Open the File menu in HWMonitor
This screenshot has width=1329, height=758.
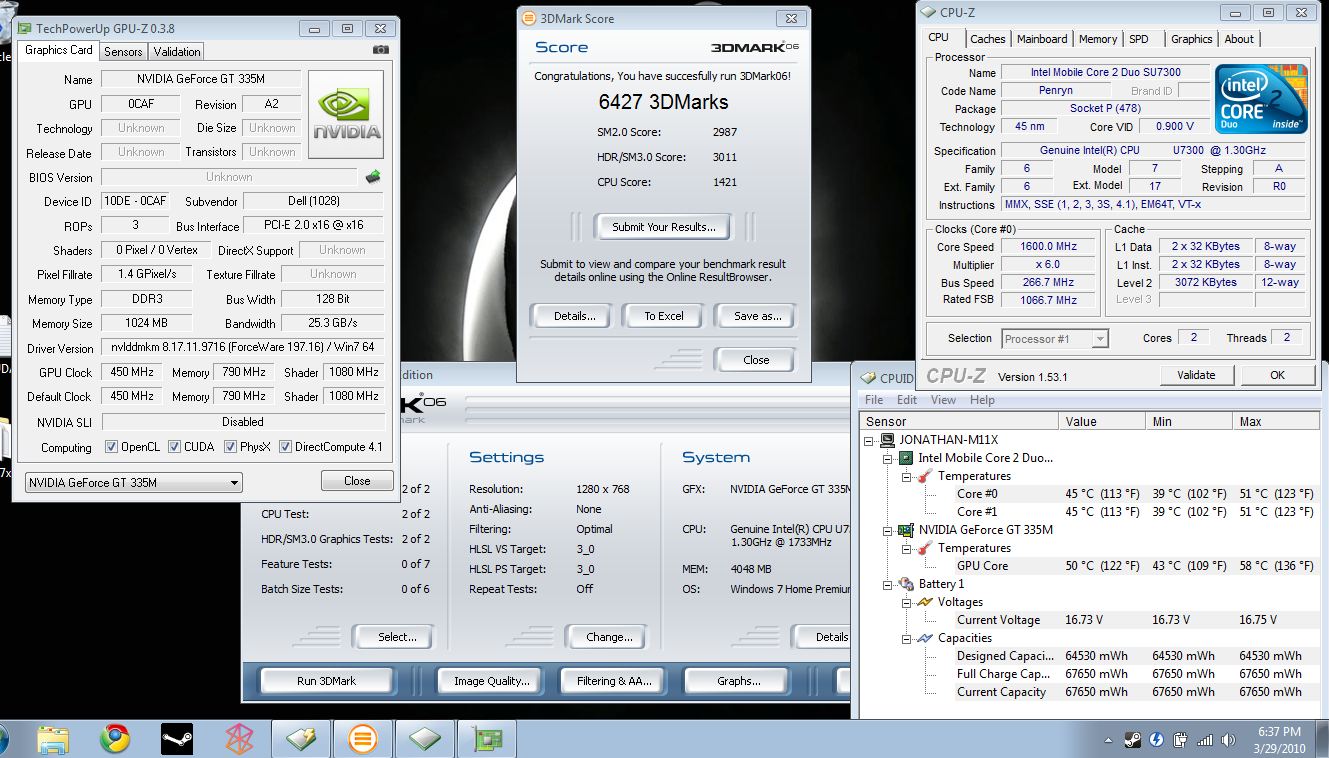874,400
